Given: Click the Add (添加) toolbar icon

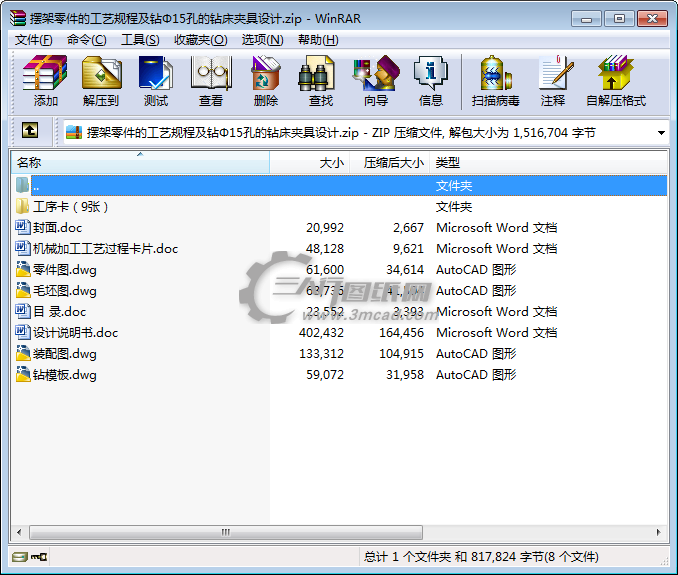Looking at the screenshot, I should click(45, 81).
